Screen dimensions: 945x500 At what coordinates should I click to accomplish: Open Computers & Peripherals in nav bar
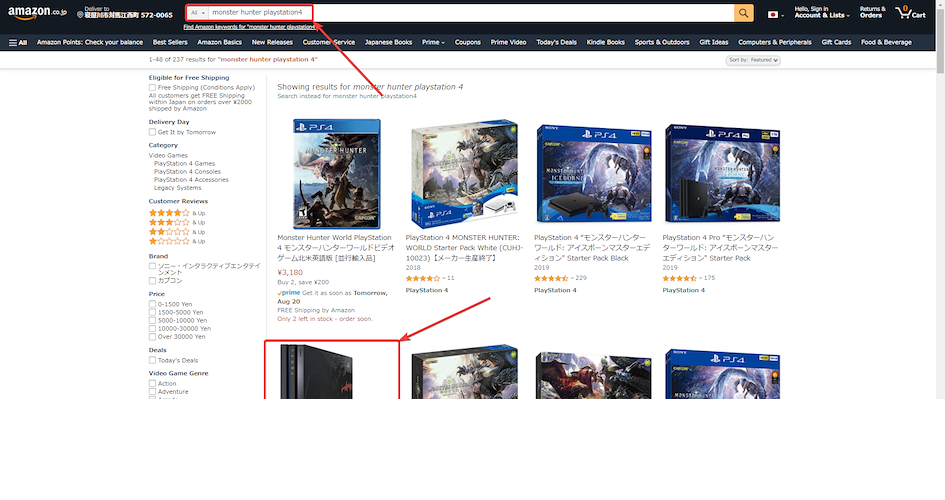(x=774, y=43)
